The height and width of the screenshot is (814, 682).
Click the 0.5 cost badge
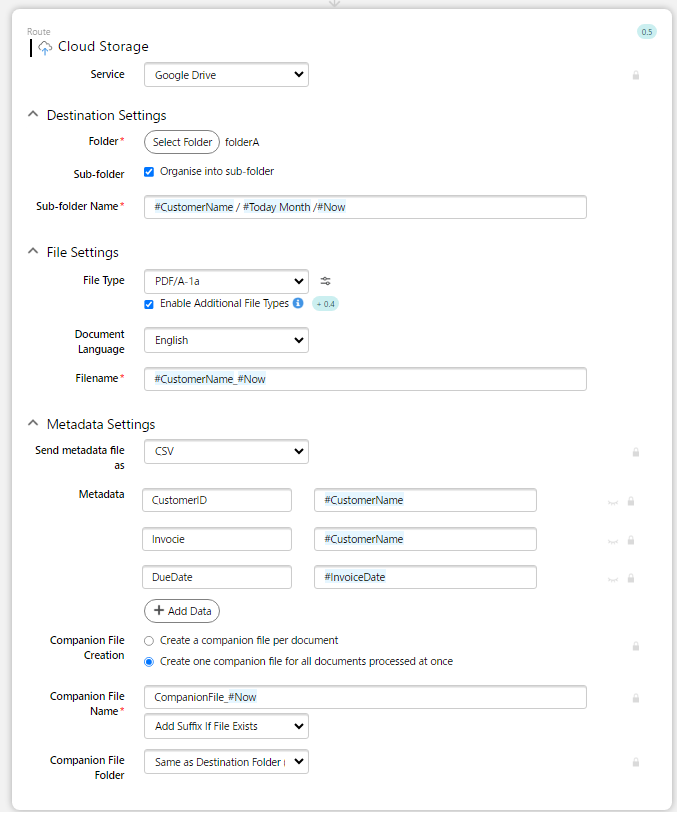(646, 32)
